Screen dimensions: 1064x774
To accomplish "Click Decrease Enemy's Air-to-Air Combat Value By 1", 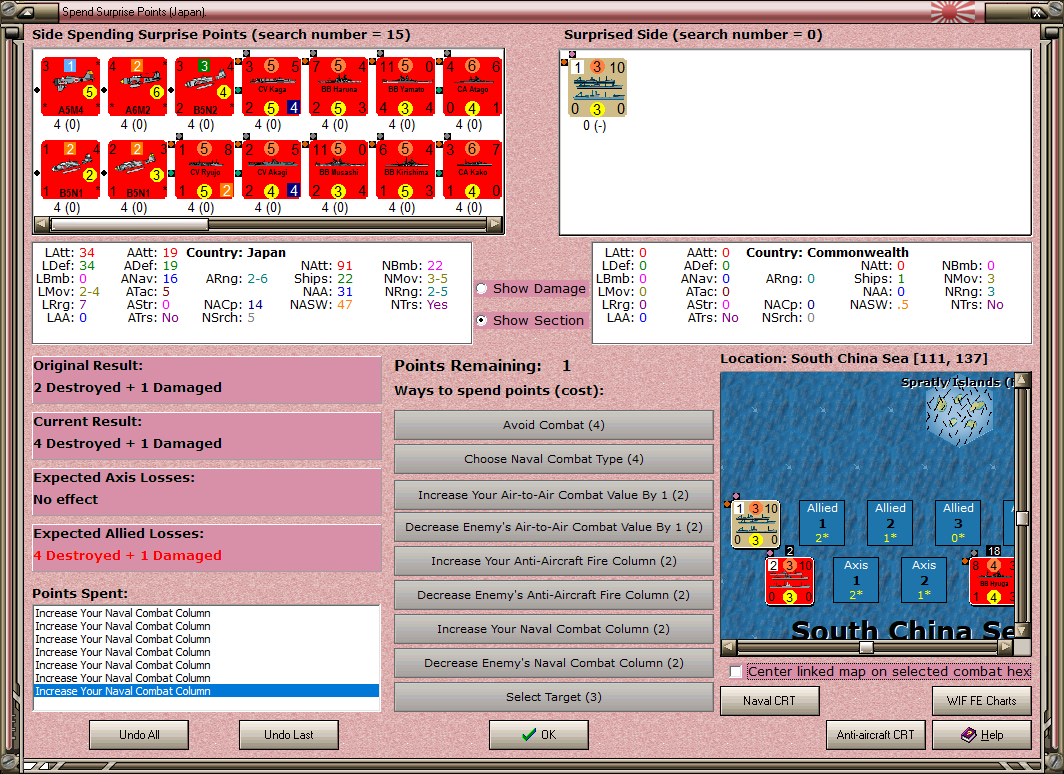I will (554, 527).
